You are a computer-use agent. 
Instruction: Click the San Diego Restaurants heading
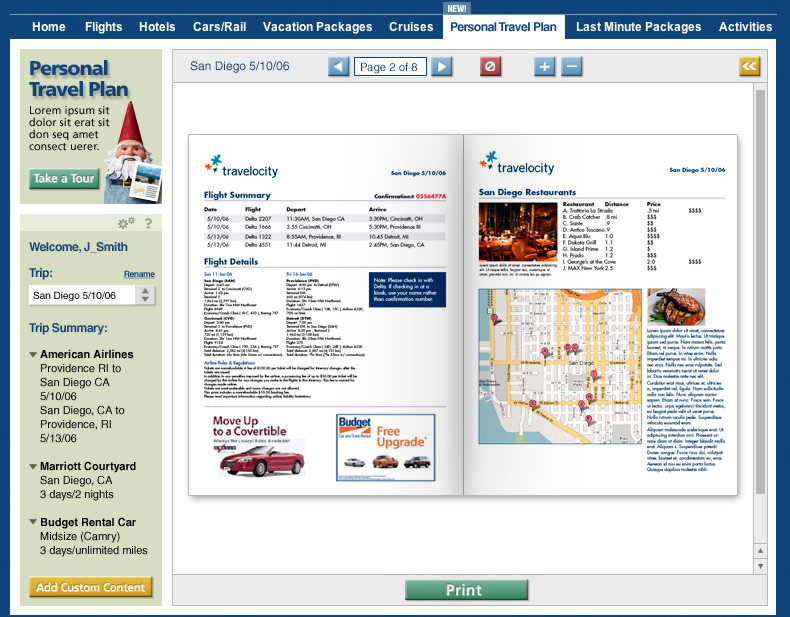click(x=527, y=192)
